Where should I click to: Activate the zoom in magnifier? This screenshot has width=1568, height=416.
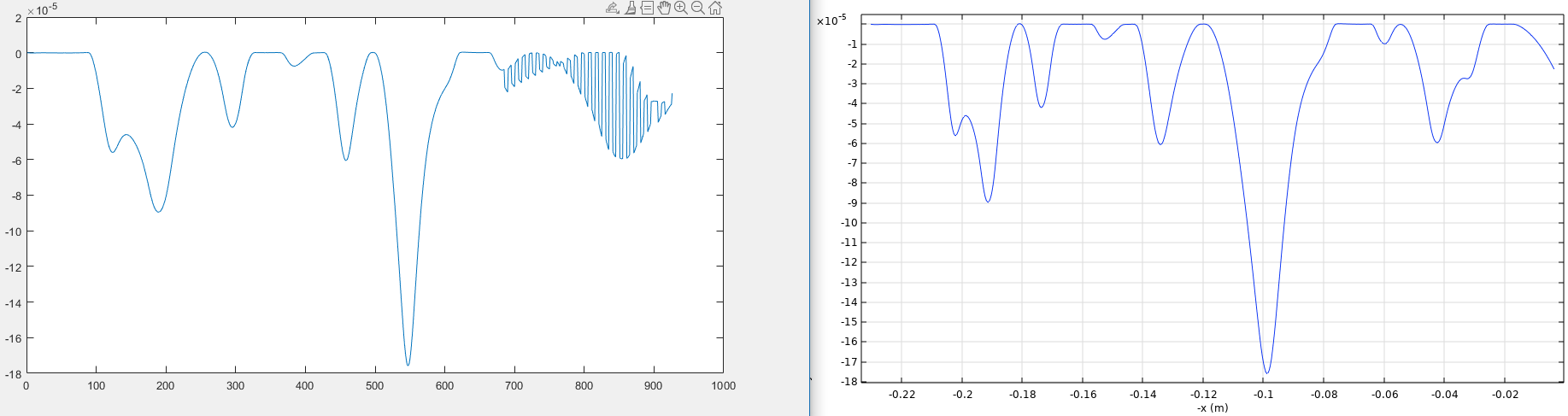point(681,8)
